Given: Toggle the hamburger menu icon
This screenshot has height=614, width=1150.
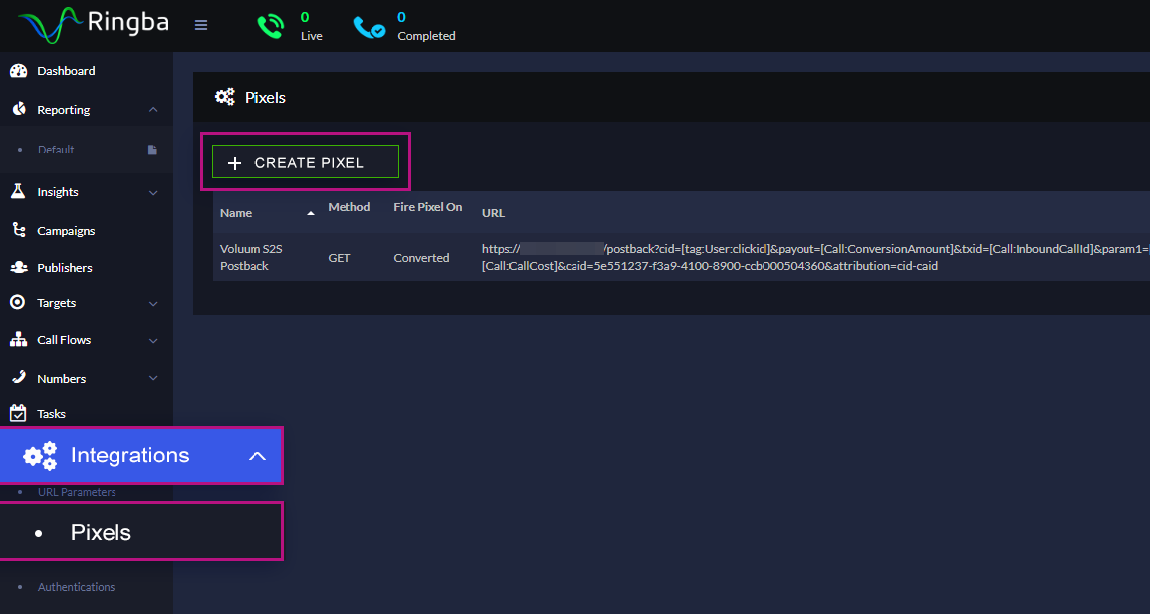Looking at the screenshot, I should 201,26.
